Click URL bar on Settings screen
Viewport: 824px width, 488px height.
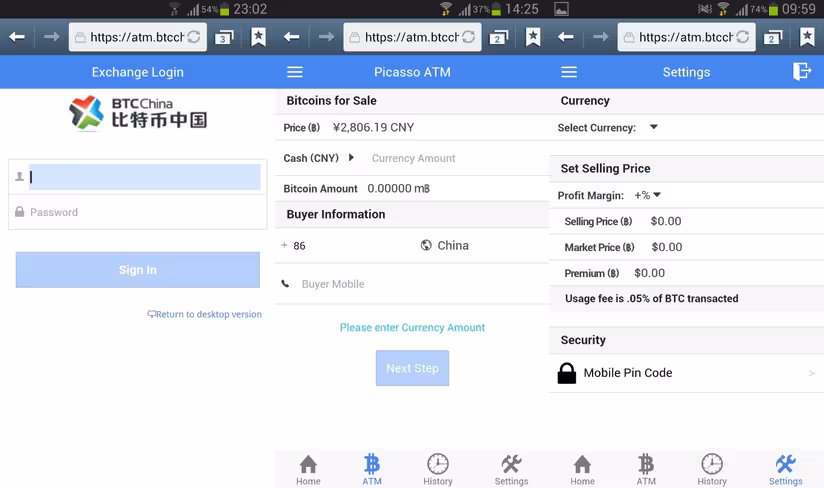click(x=687, y=37)
